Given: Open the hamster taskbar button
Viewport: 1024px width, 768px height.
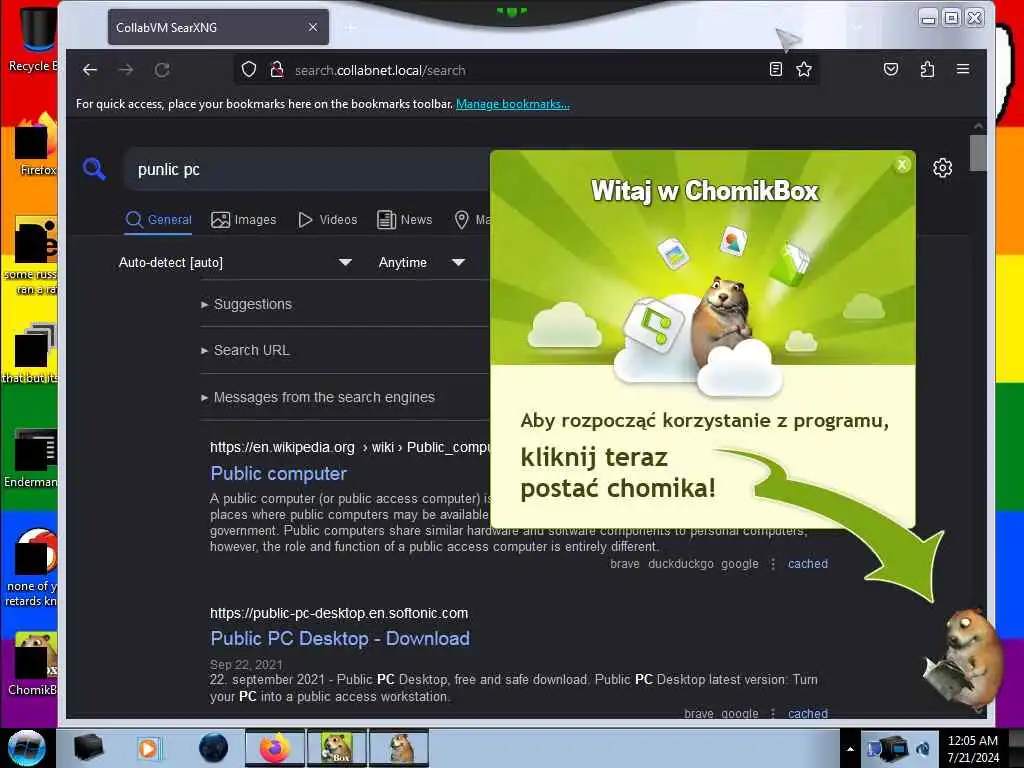Looking at the screenshot, I should pyautogui.click(x=399, y=748).
